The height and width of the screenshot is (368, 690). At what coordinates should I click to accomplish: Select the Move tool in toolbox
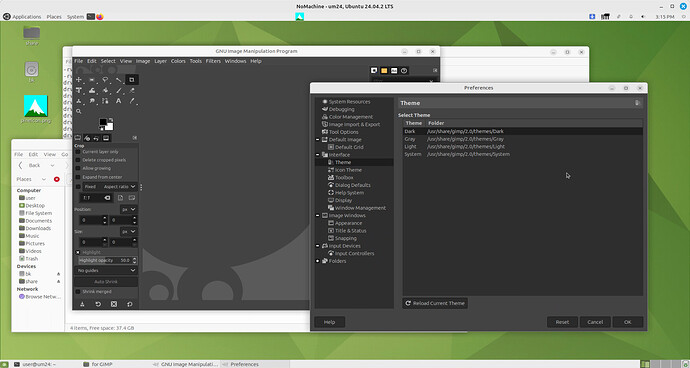(79, 80)
